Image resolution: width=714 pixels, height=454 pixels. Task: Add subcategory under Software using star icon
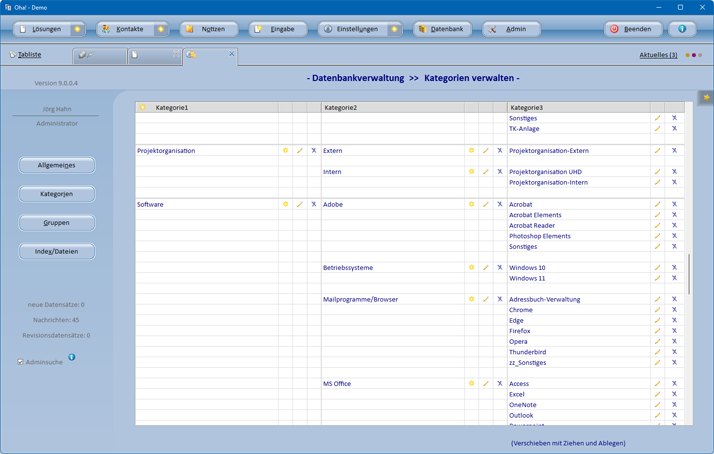pyautogui.click(x=285, y=204)
